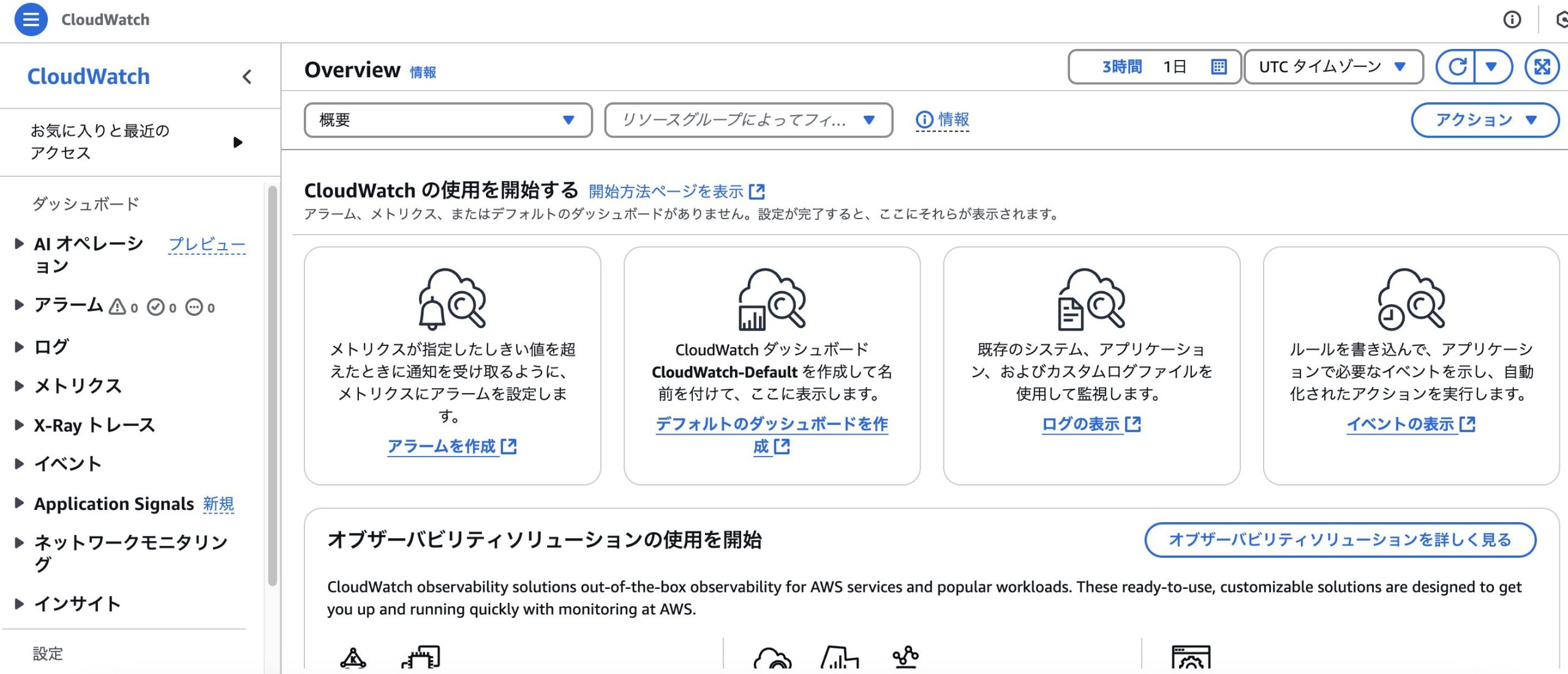Click the OK checkmark alarm count
Screen dimensions: 1568x674
(x=162, y=307)
